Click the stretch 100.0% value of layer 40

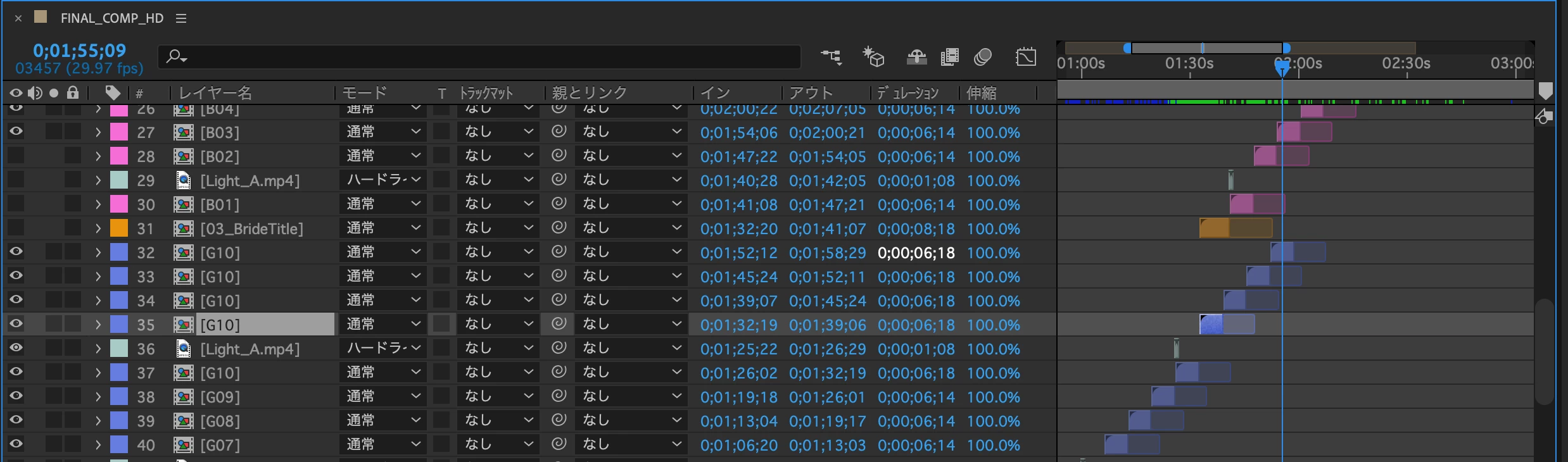coord(994,446)
